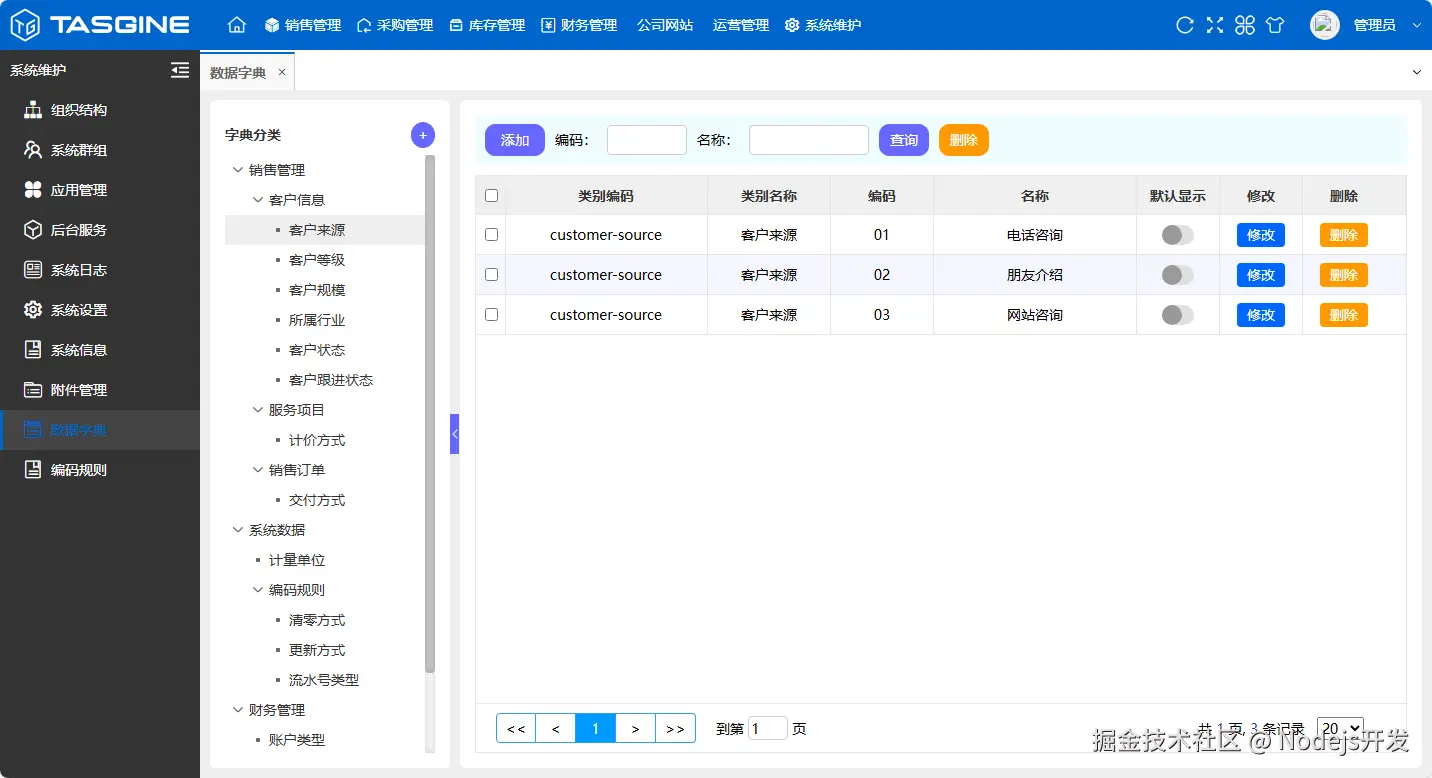Close the 数据字典 tab
The height and width of the screenshot is (778, 1432).
click(281, 71)
